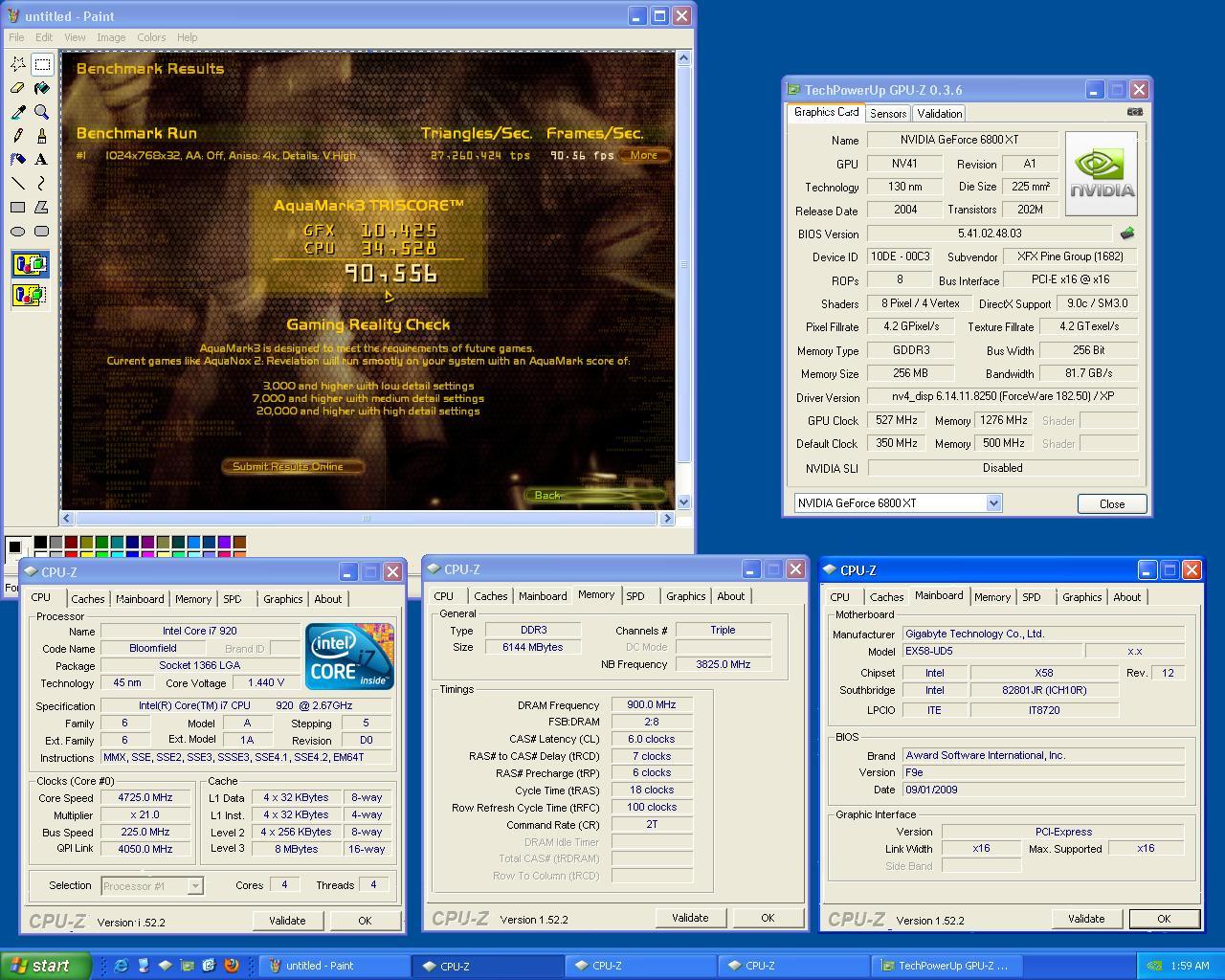Open the Caches tab in left CPU-Z window
Image resolution: width=1225 pixels, height=980 pixels.
click(x=88, y=599)
